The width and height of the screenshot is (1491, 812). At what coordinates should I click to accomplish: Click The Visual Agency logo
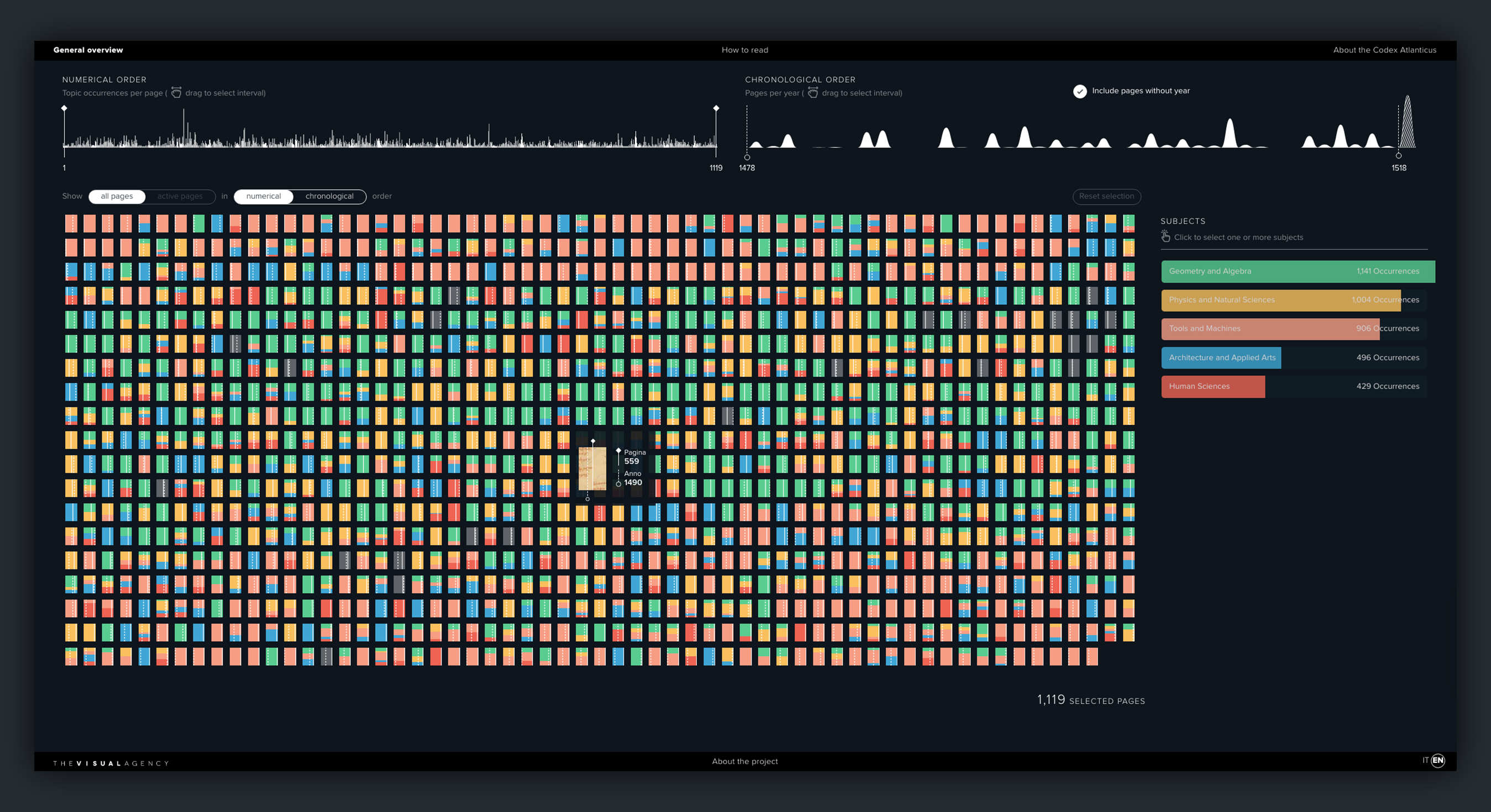pyautogui.click(x=111, y=762)
